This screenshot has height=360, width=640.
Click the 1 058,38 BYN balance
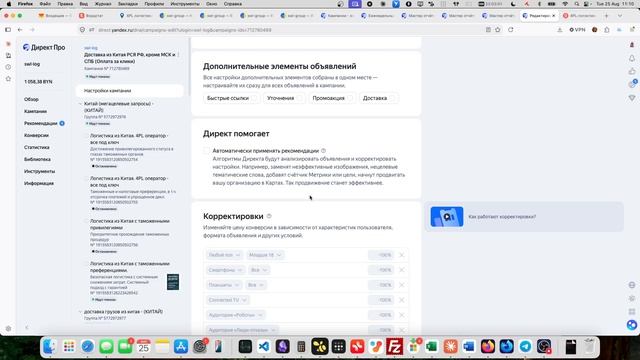pyautogui.click(x=38, y=82)
